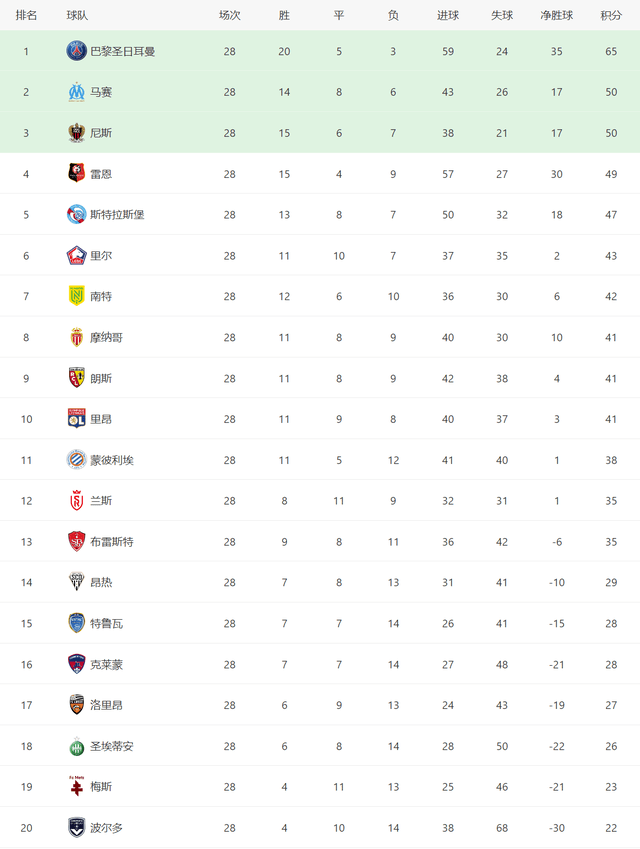Open the 布雷斯特 team link
This screenshot has height=849, width=640.
point(112,542)
